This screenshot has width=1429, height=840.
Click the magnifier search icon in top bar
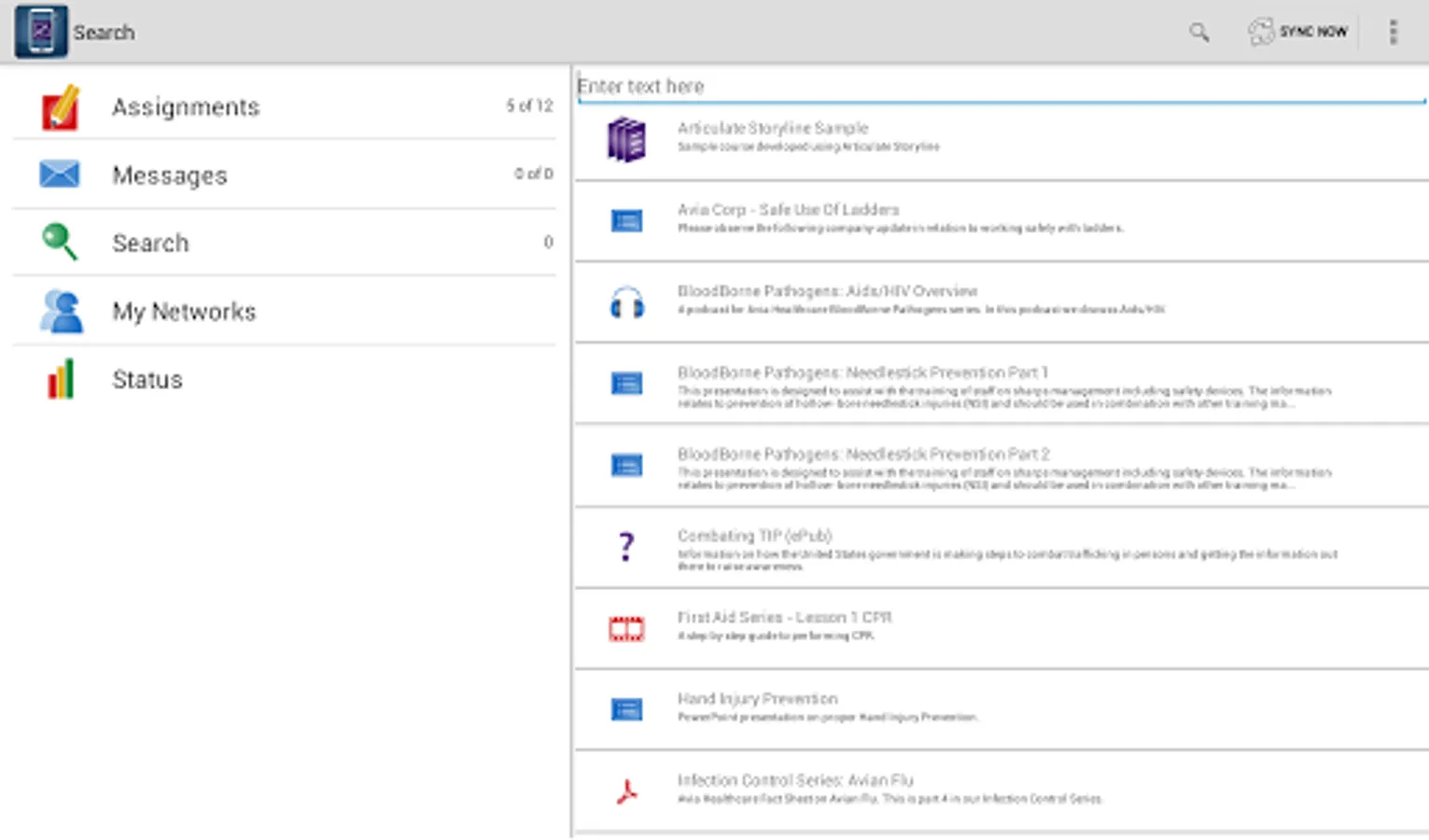(x=1198, y=33)
